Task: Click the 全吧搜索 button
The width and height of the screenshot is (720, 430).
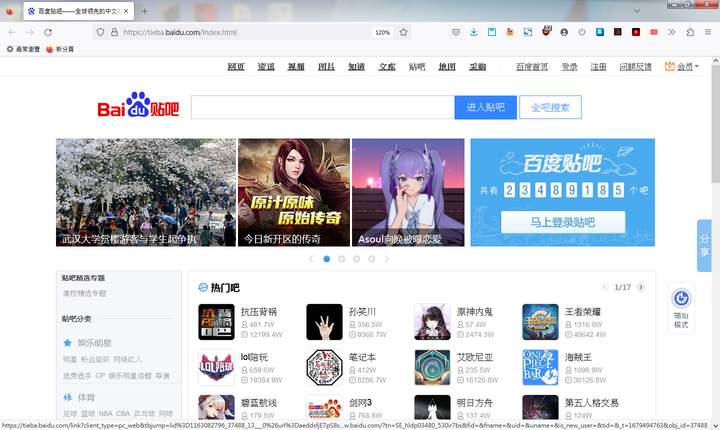Action: [x=550, y=107]
